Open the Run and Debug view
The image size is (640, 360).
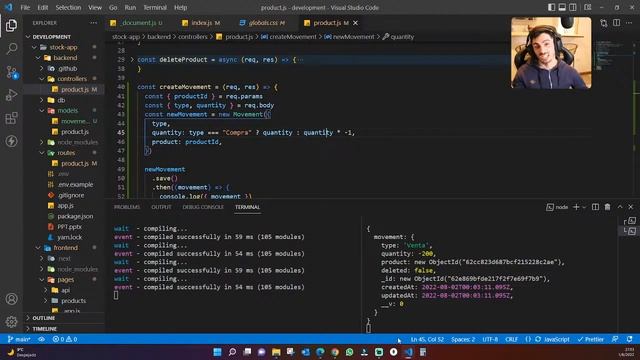[11, 95]
